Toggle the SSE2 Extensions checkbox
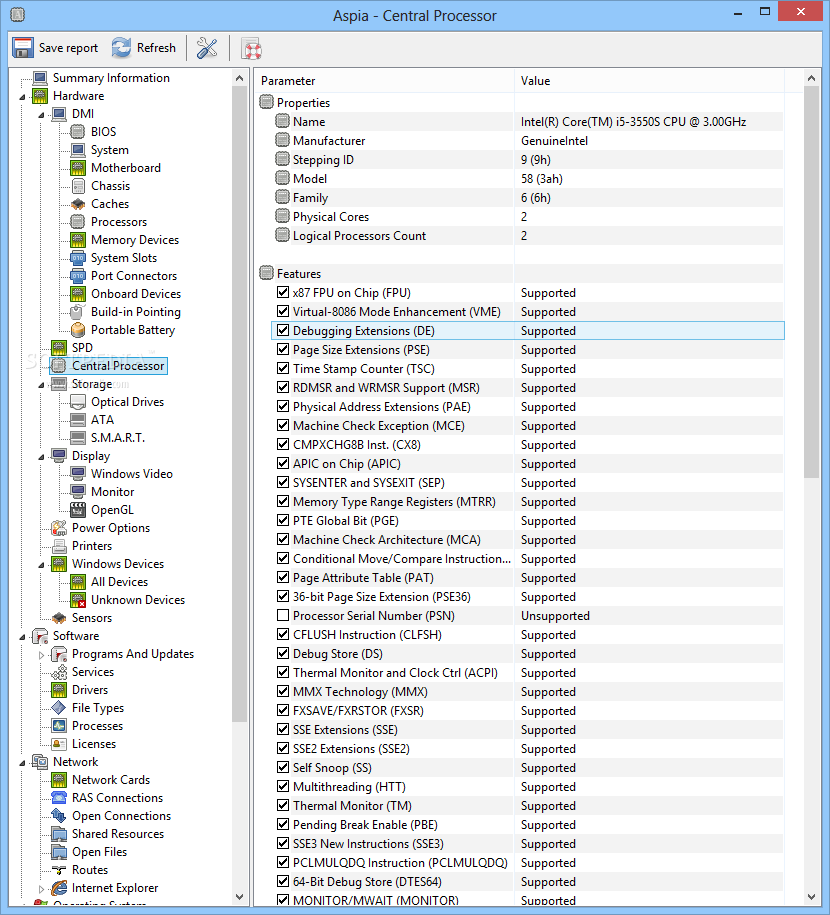 pyautogui.click(x=283, y=749)
